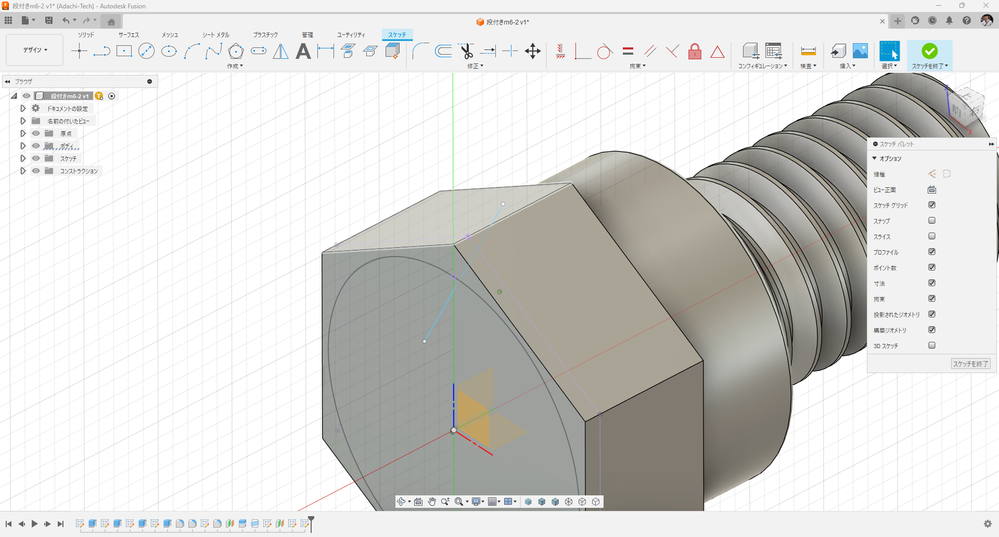Apply the Perpendicular constraint
Viewport: 999px width, 537px height.
click(672, 52)
